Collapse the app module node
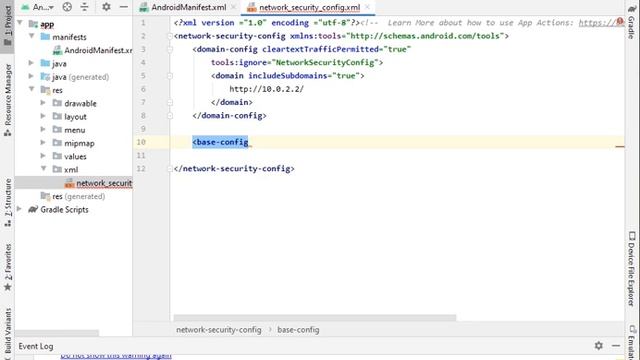The image size is (640, 360). (20, 23)
